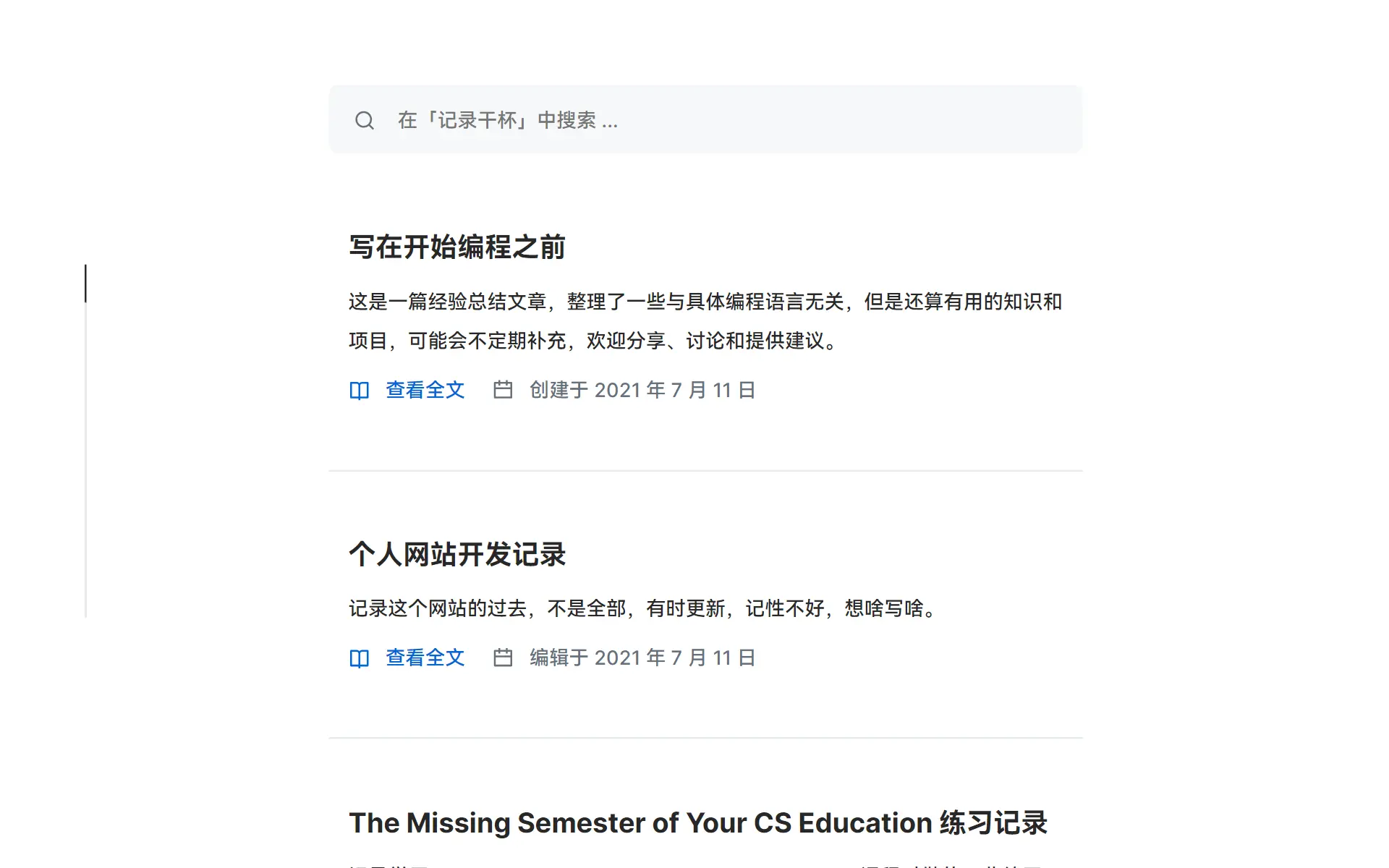
Task: Open the article 写在开始编程之前
Action: tap(457, 247)
